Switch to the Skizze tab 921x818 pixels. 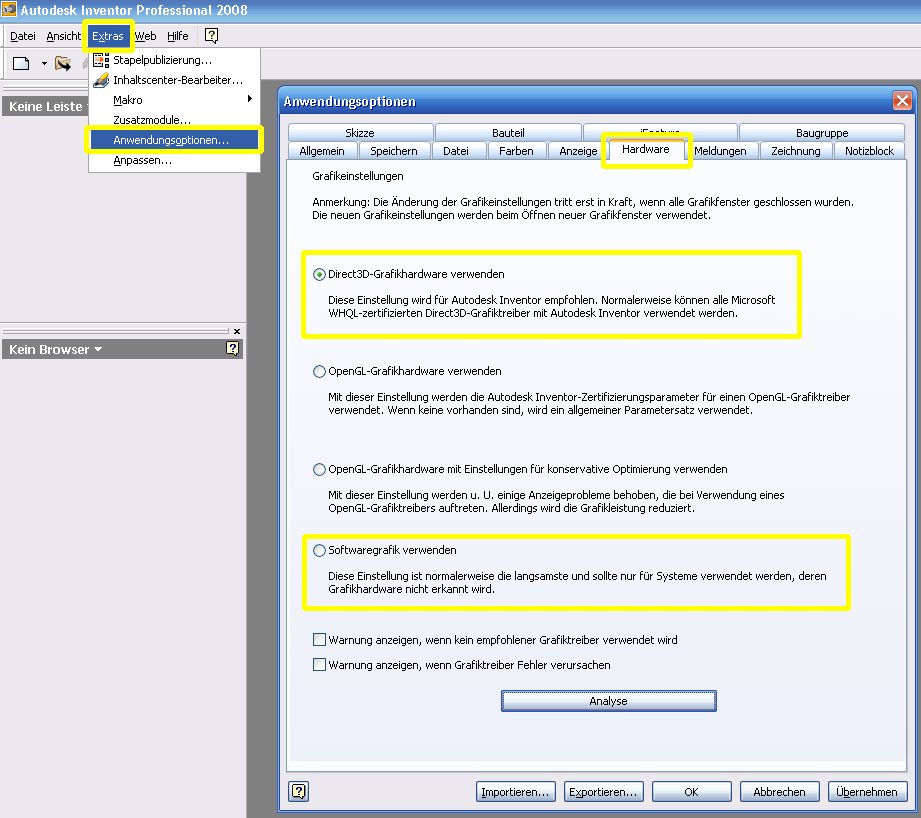[x=360, y=133]
